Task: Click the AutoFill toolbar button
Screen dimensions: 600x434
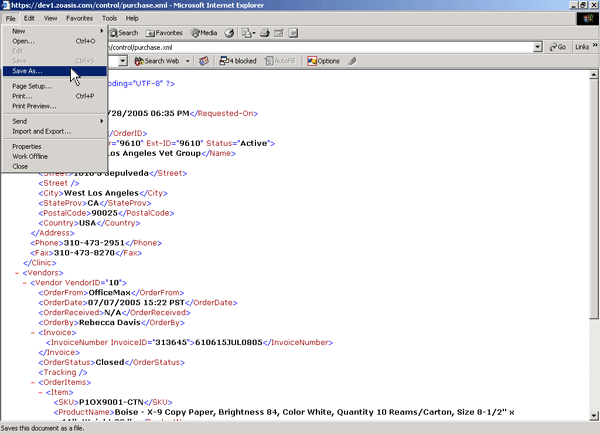Action: click(280, 61)
